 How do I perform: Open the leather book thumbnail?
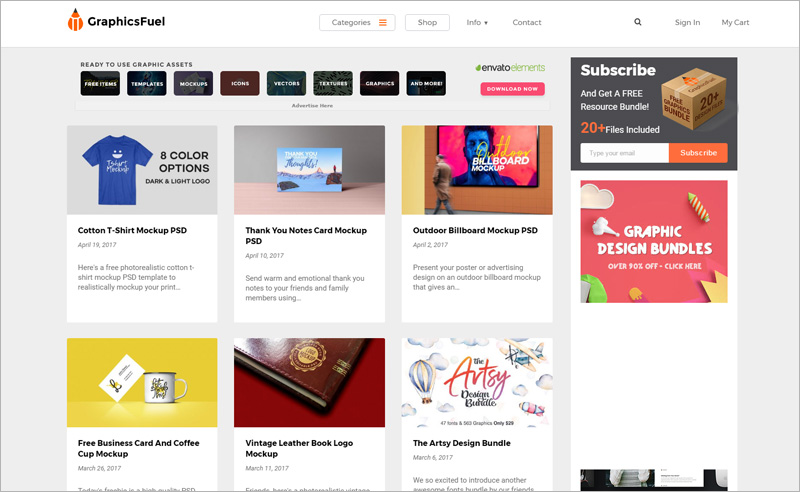309,382
